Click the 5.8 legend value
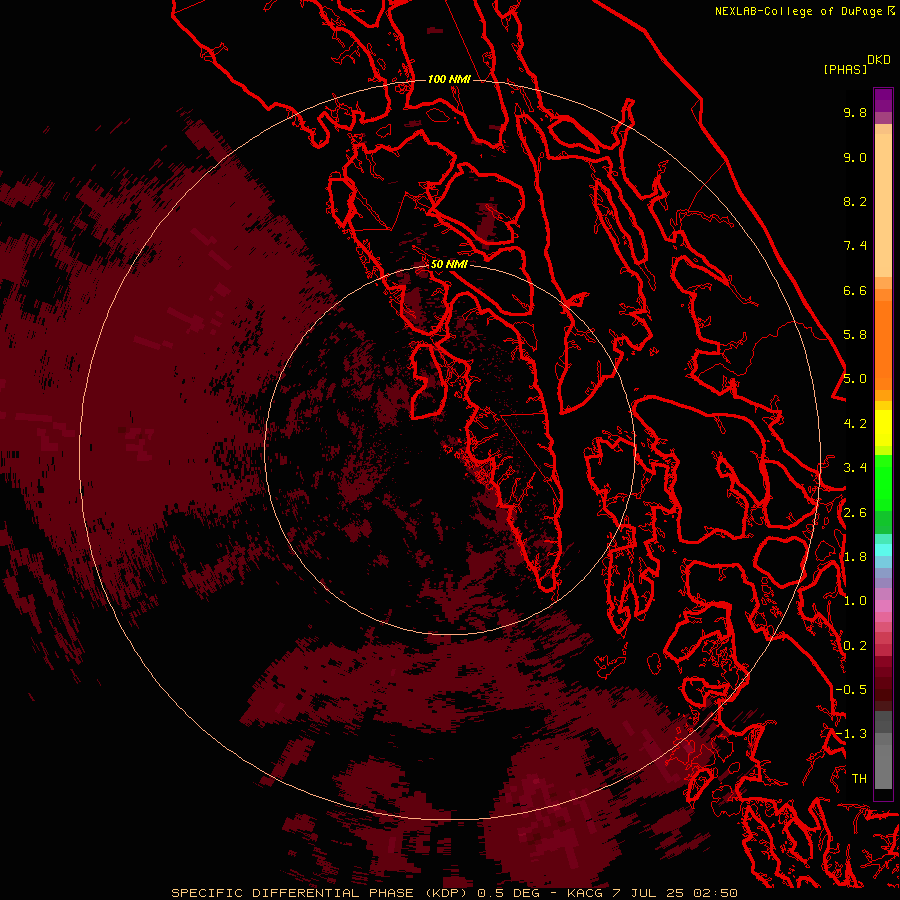This screenshot has width=900, height=900. 855,335
